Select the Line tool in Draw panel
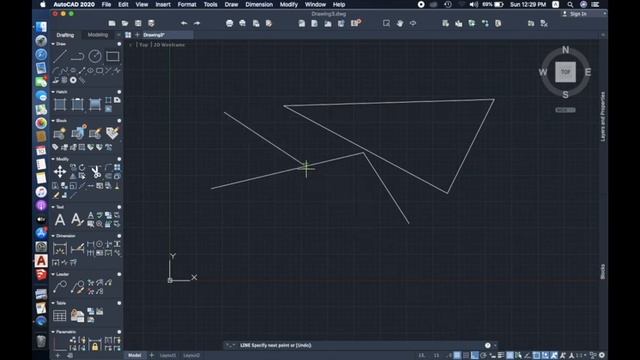 pyautogui.click(x=60, y=56)
